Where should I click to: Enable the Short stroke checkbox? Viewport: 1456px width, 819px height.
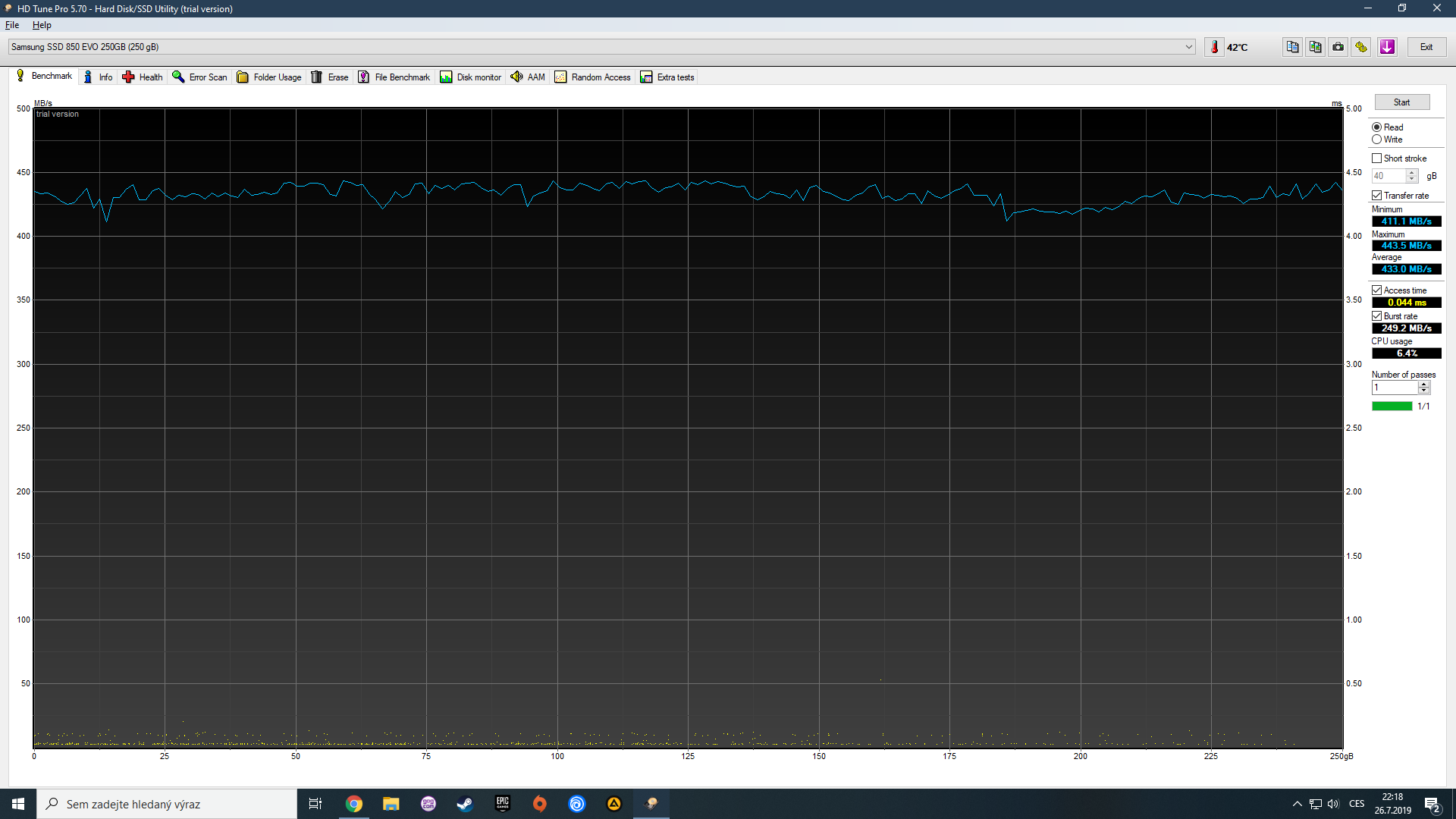pos(1376,158)
